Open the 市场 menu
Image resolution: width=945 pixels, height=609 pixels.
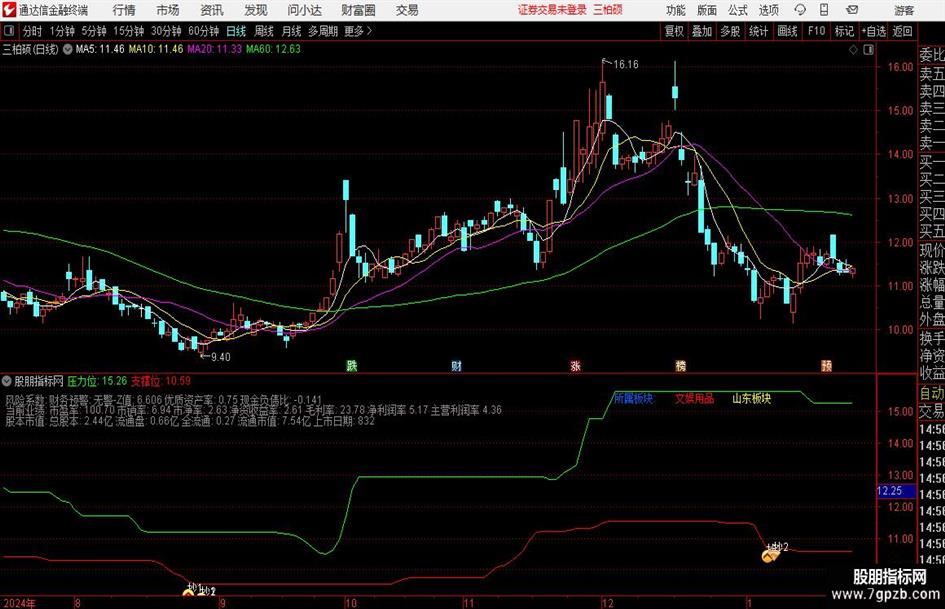tap(168, 10)
